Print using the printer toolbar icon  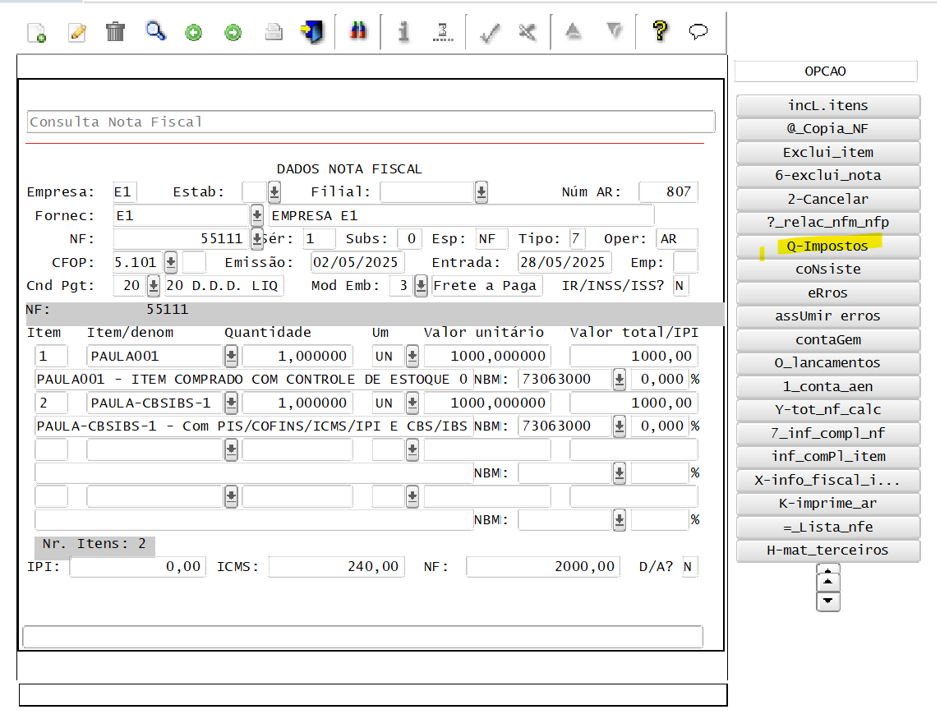273,31
